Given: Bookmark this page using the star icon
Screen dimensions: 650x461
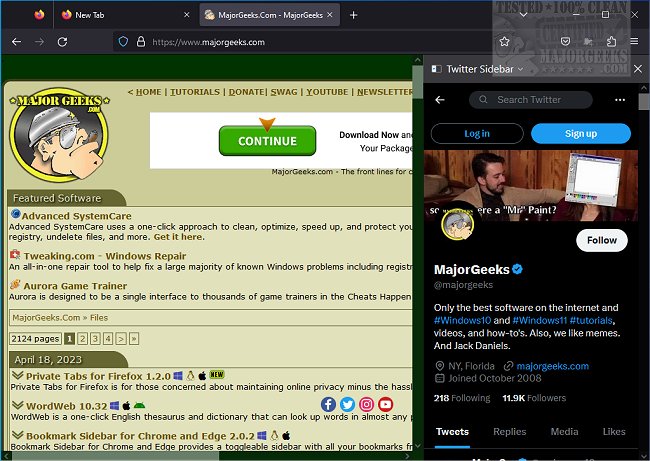Looking at the screenshot, I should (505, 42).
